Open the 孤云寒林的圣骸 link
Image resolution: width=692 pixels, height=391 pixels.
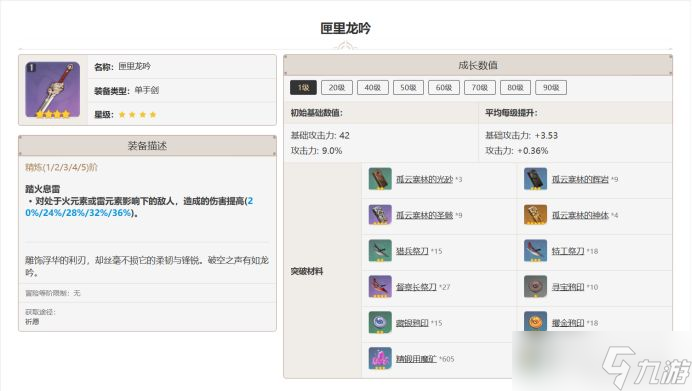coord(425,215)
